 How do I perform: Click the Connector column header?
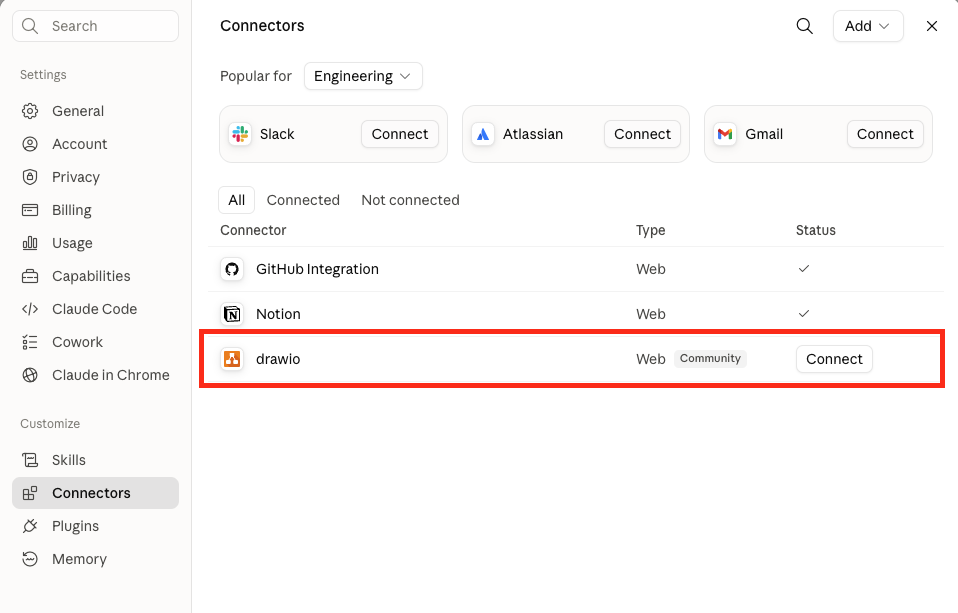point(253,230)
